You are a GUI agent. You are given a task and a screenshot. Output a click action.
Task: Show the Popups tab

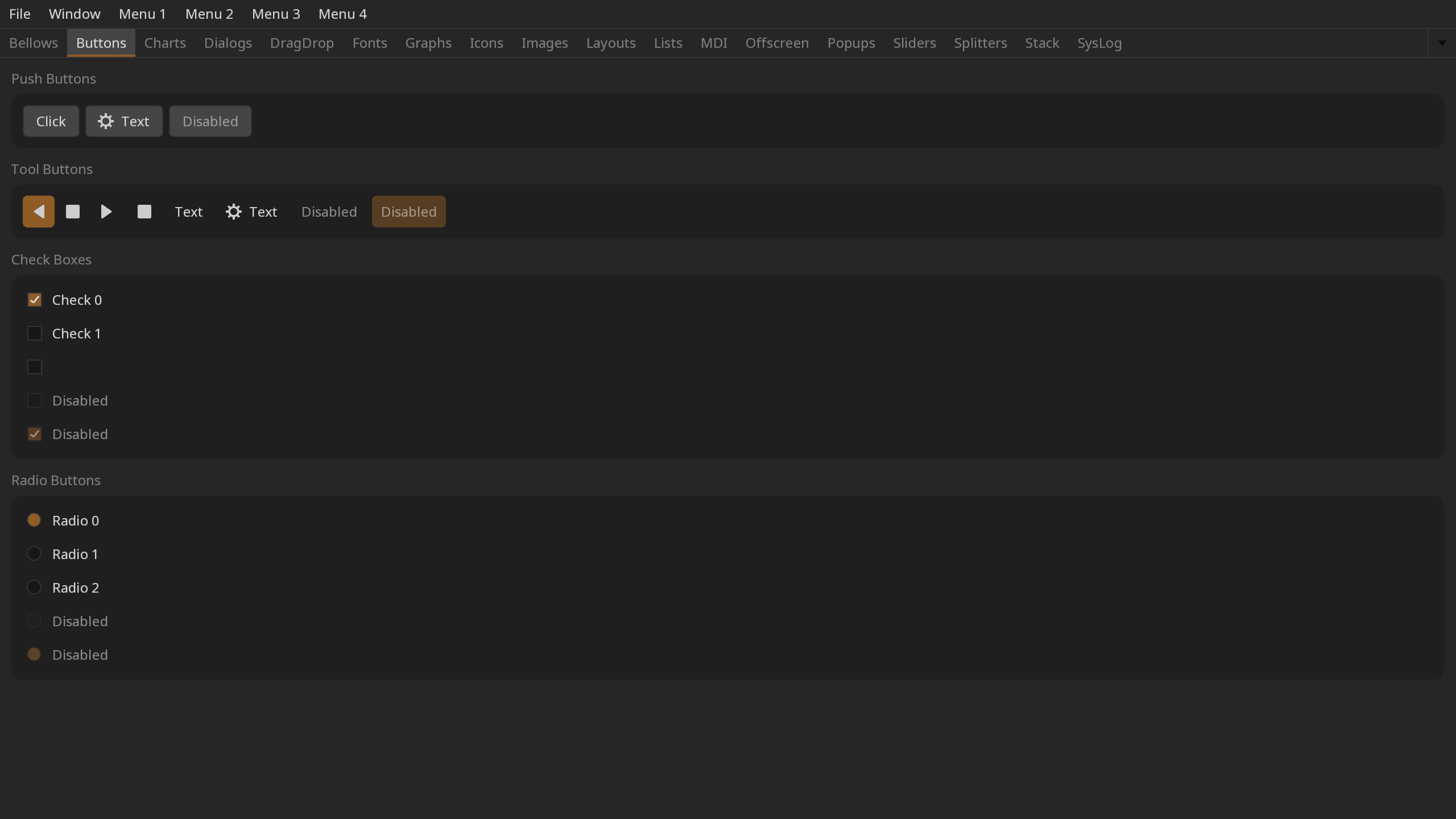[851, 43]
